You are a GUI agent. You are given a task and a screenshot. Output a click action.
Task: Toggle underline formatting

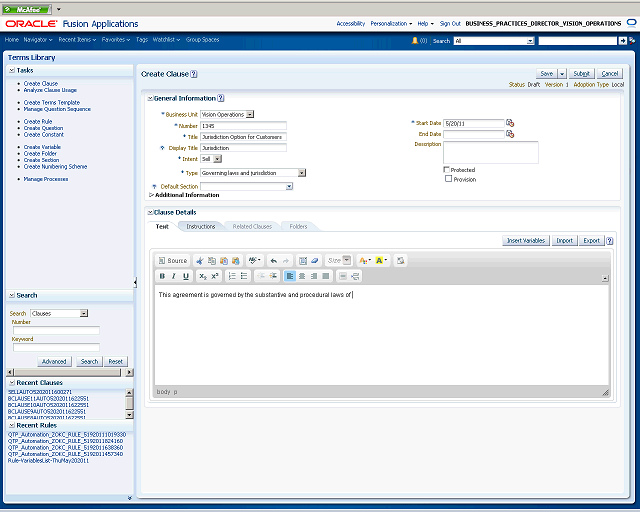pos(186,276)
